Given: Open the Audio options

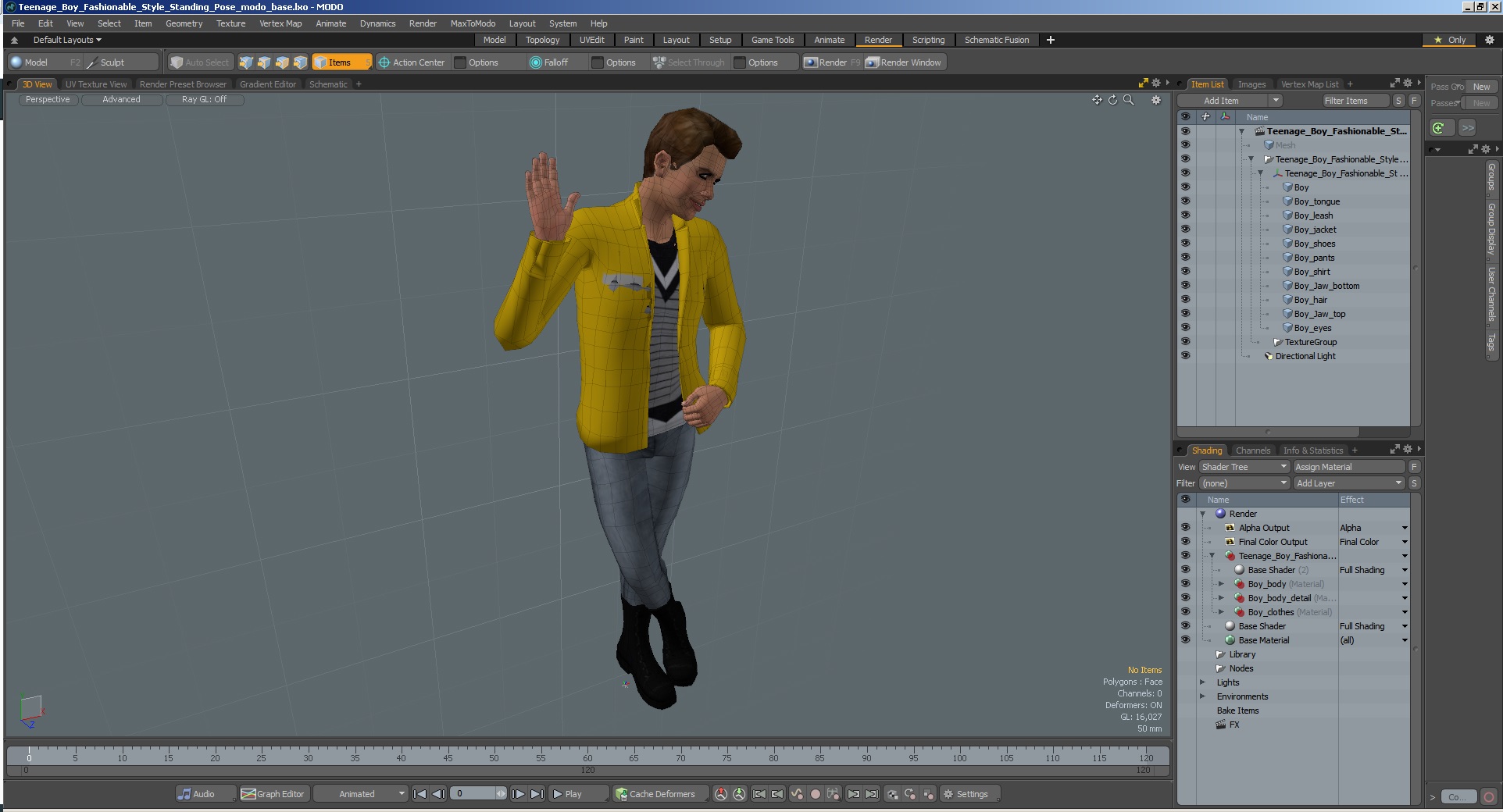Looking at the screenshot, I should pos(205,794).
